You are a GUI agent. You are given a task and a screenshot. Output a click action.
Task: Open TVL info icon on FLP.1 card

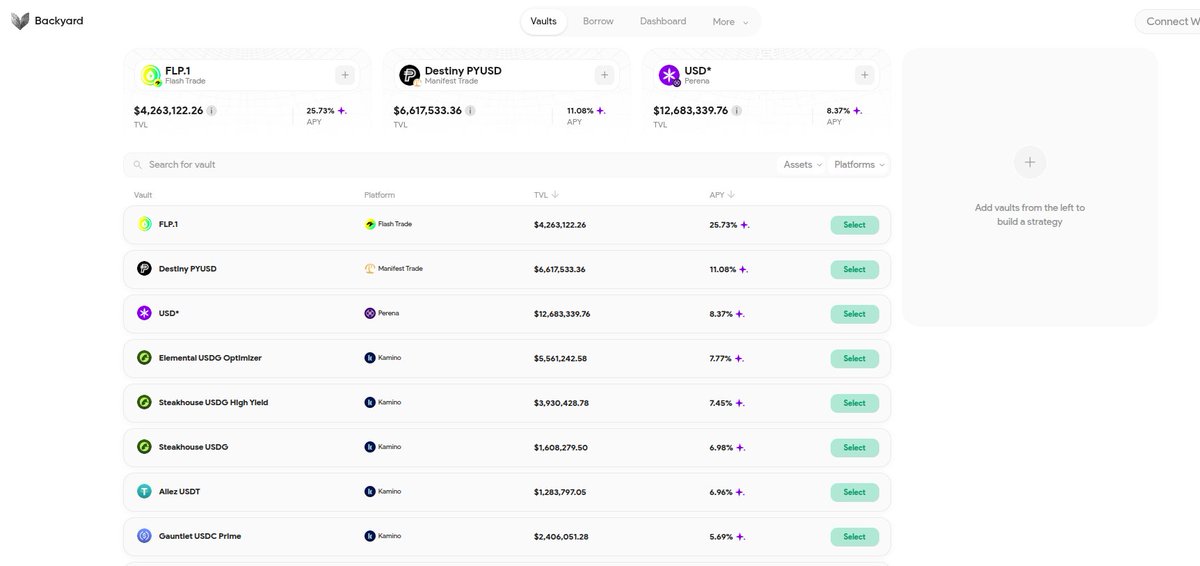pos(212,111)
